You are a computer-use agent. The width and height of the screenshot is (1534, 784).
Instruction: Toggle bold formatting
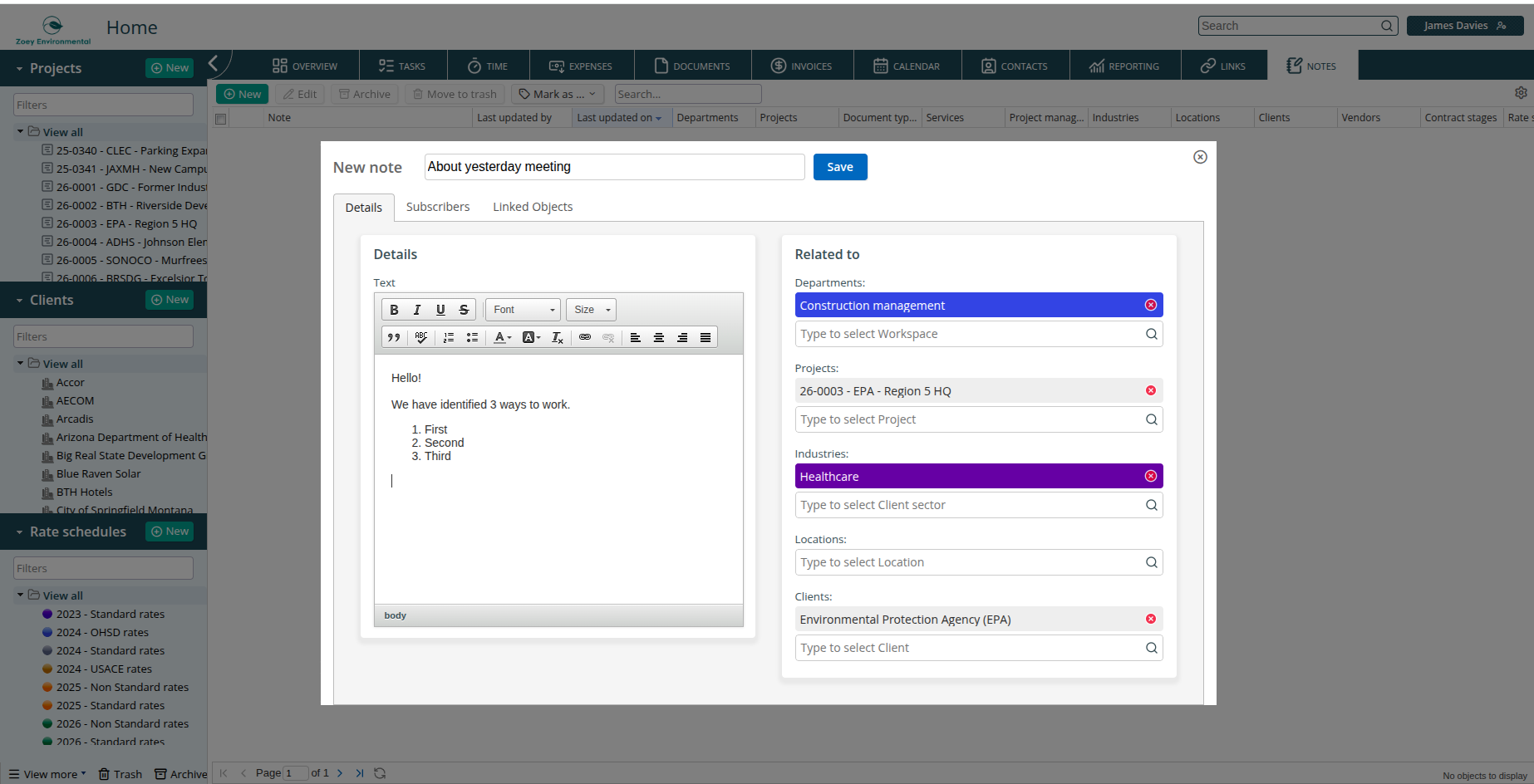[x=394, y=310]
